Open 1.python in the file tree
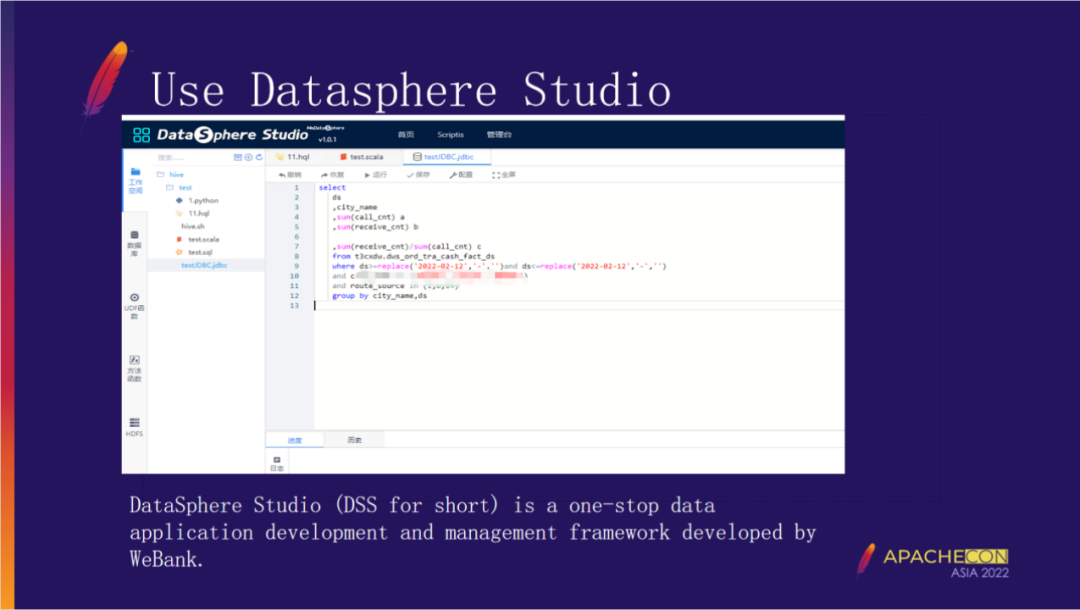The image size is (1080, 610). pos(197,200)
